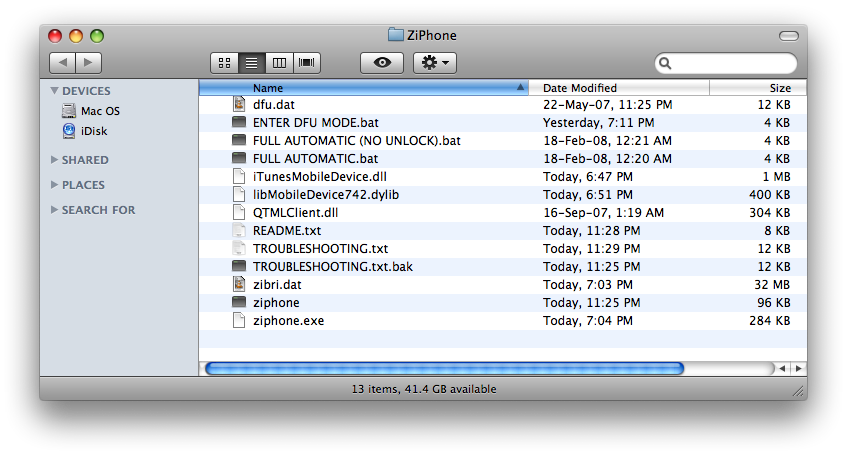Switch to icon view mode
847x455 pixels.
224,63
